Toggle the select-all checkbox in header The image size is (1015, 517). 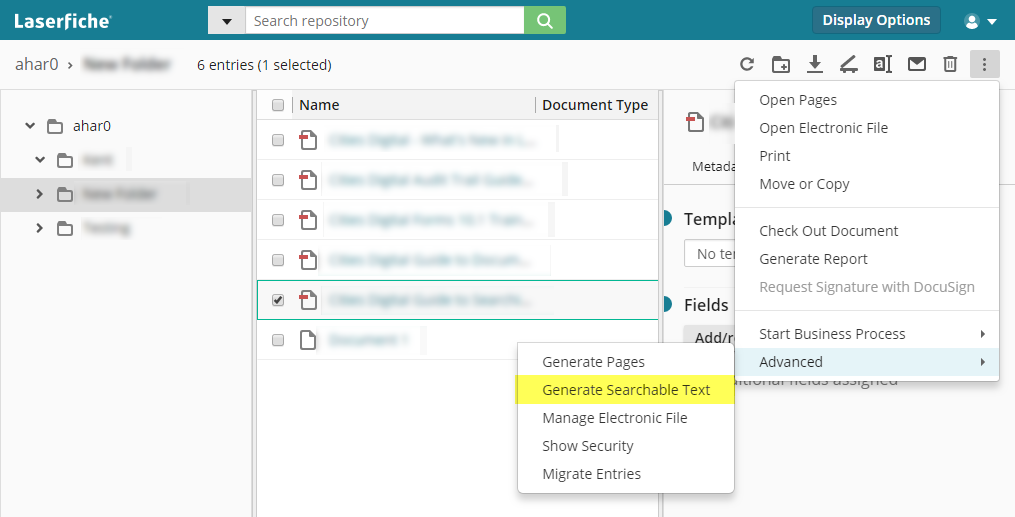coord(278,105)
